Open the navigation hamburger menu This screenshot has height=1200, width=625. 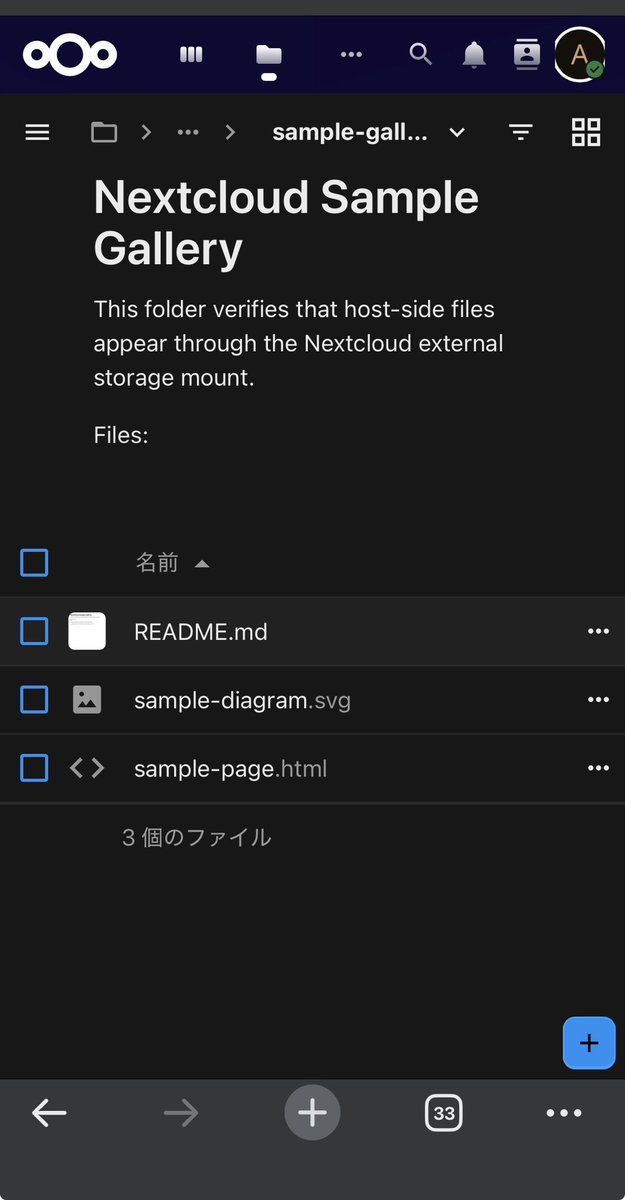click(x=37, y=132)
